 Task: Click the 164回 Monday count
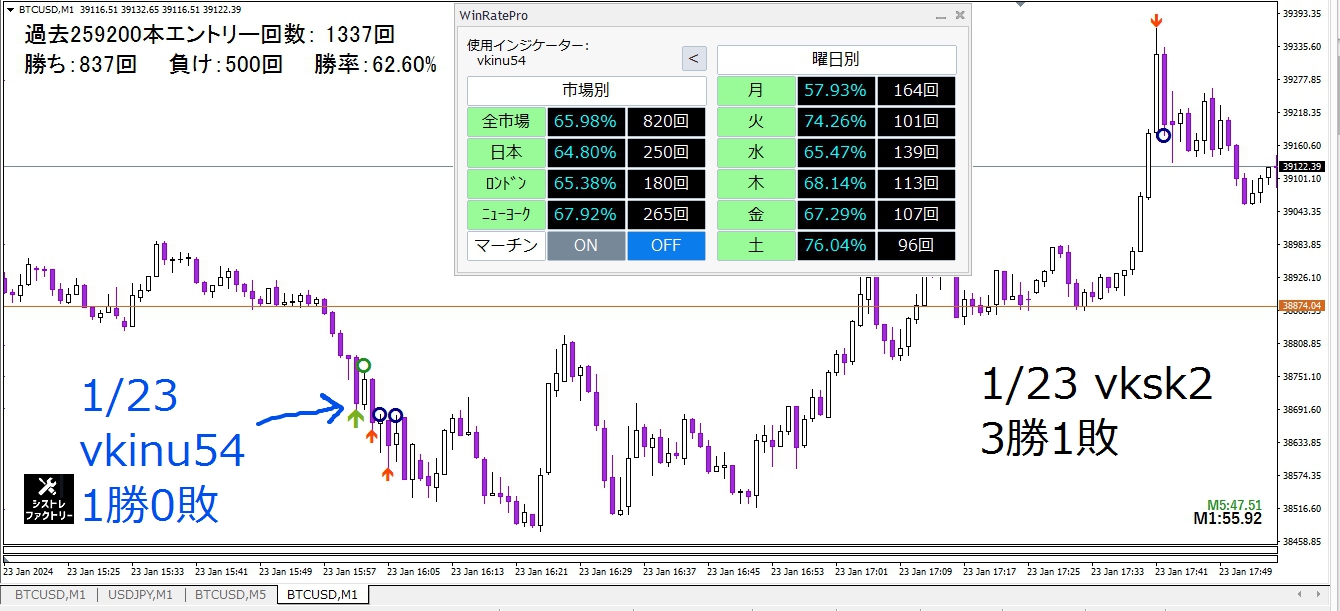click(x=916, y=91)
